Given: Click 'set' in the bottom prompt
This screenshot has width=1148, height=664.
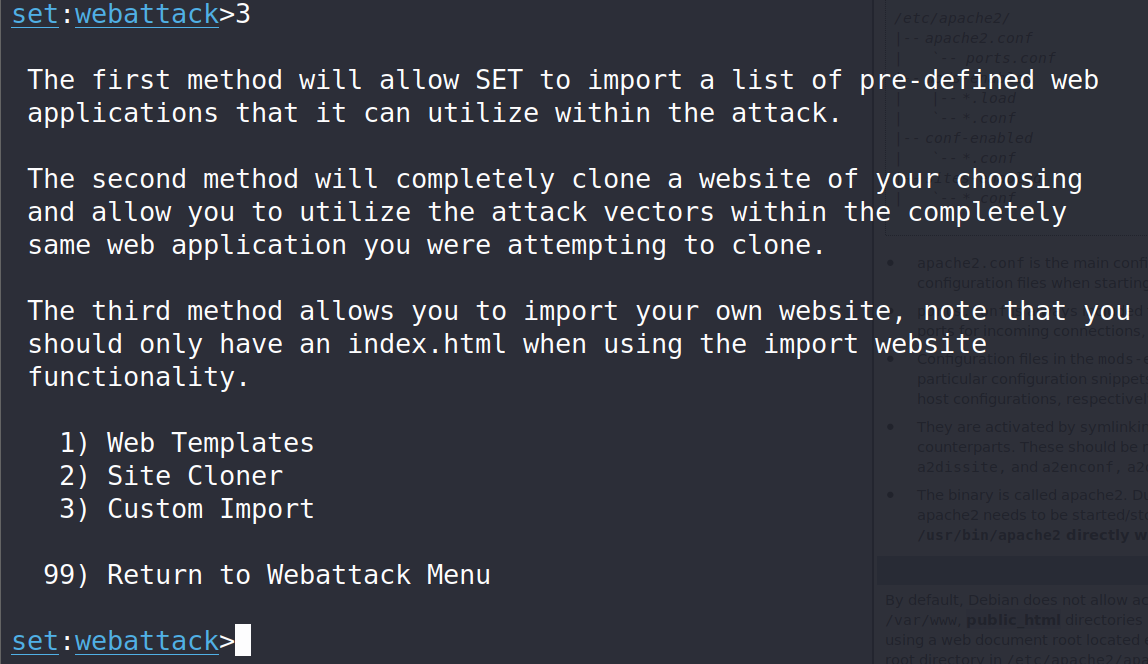Looking at the screenshot, I should pyautogui.click(x=35, y=641).
